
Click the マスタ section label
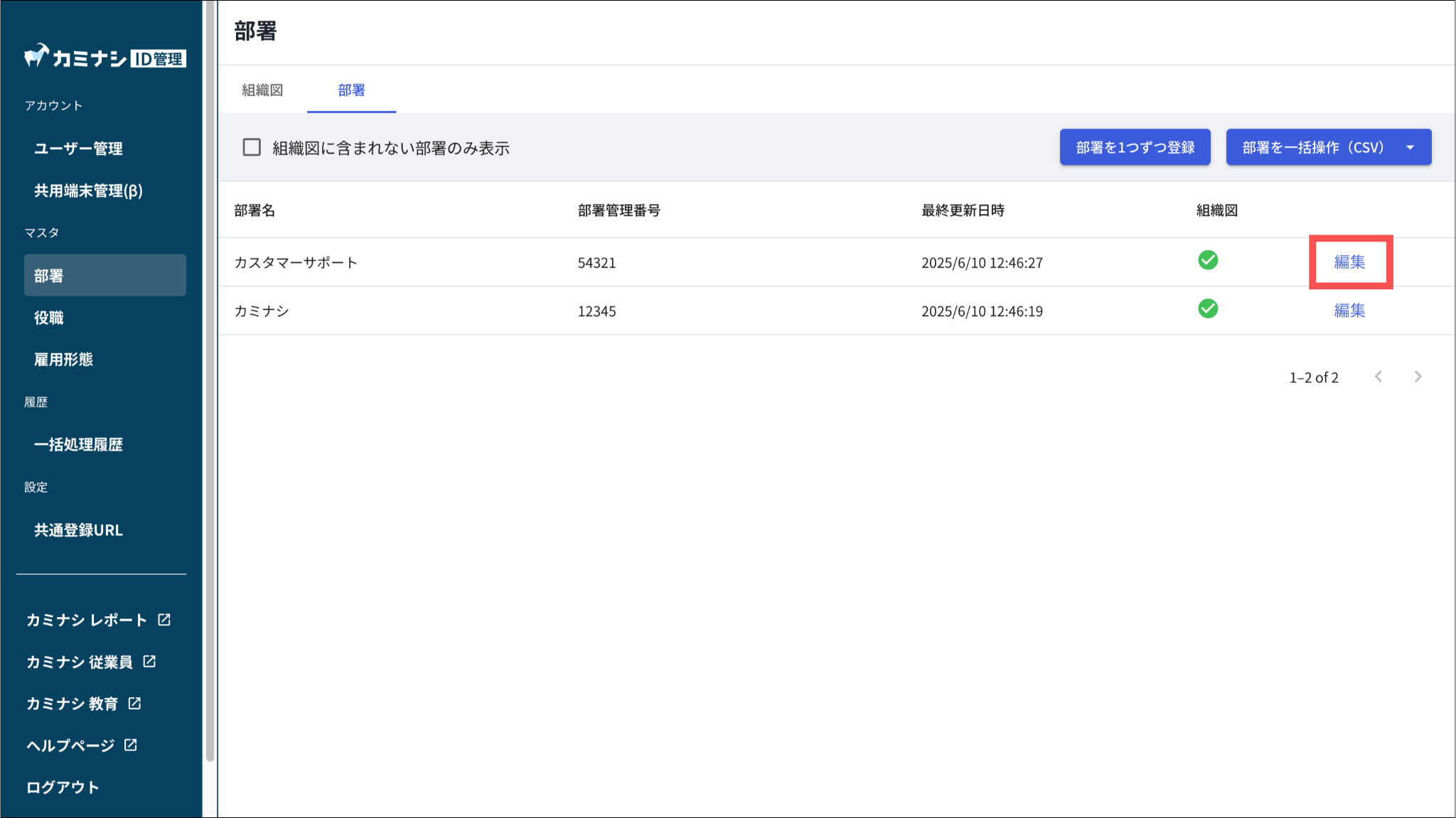42,232
